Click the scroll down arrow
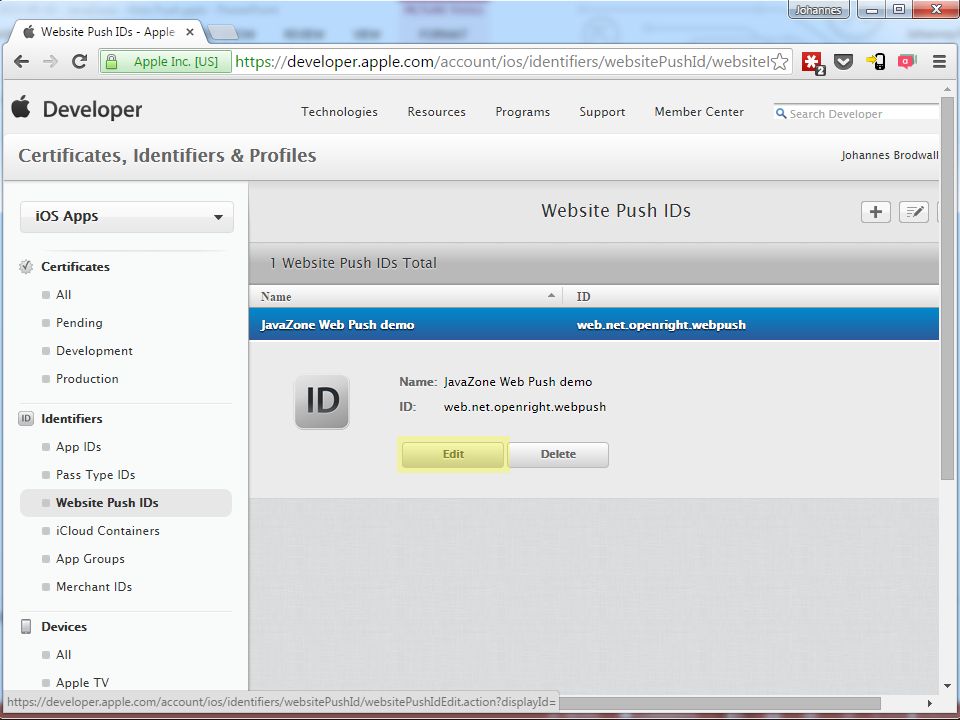Viewport: 960px width, 720px height. coord(948,686)
